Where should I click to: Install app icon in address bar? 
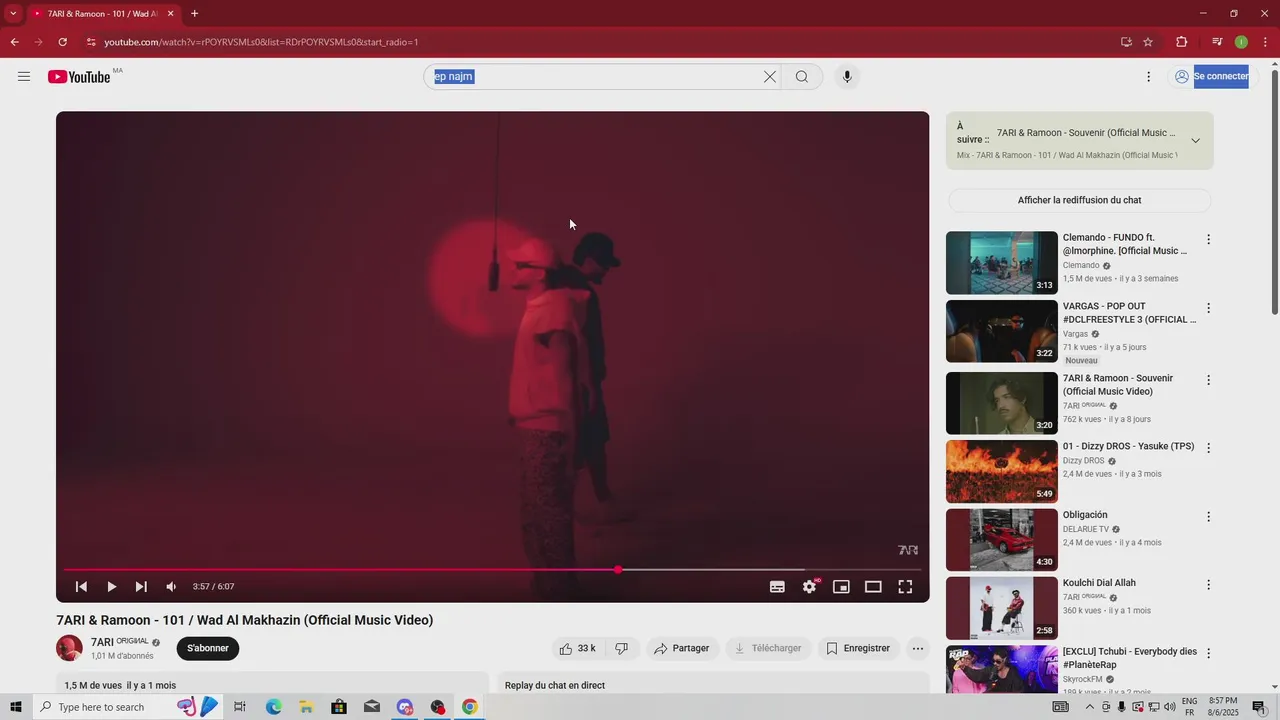1126,42
